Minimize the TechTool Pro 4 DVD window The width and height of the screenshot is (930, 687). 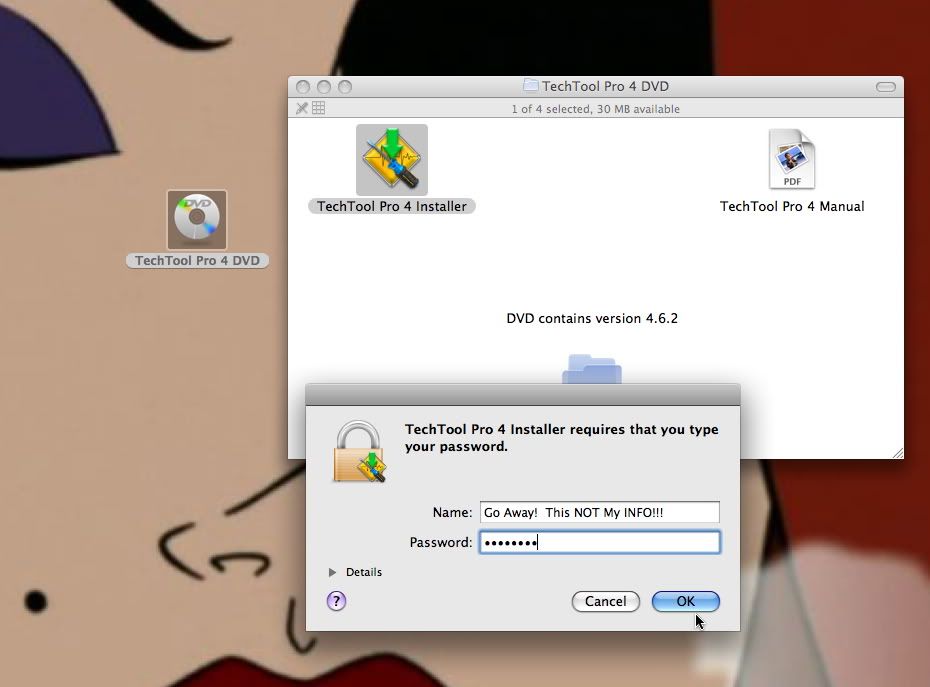point(324,87)
